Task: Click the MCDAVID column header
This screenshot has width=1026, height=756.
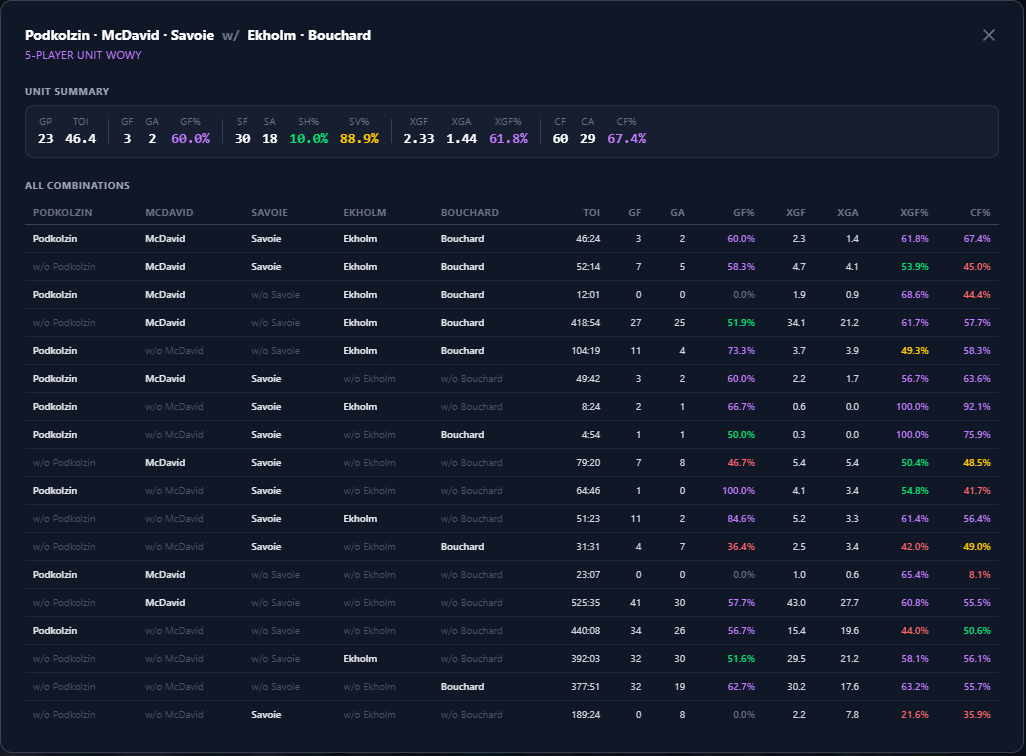Action: 169,213
